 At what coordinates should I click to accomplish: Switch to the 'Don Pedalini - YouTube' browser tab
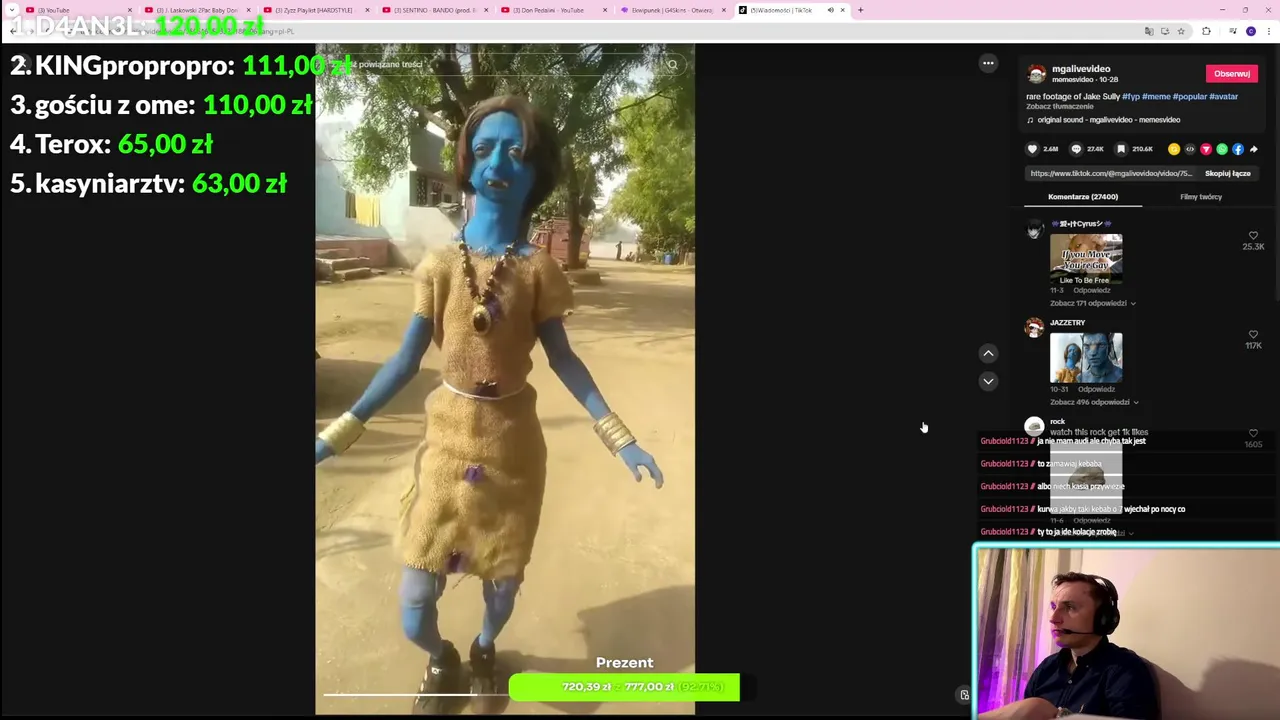(x=554, y=10)
